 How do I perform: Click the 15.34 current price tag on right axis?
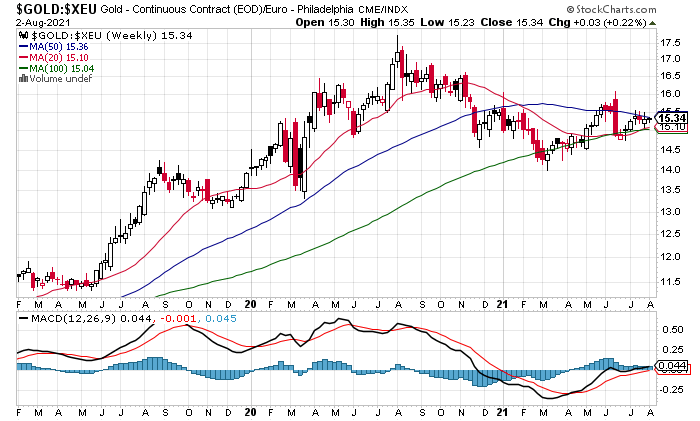click(x=672, y=118)
